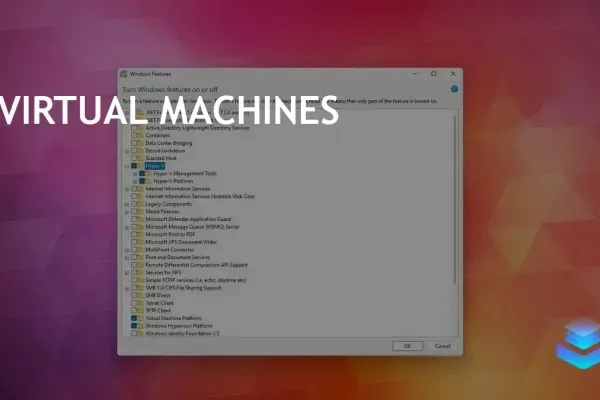Select "Print and Document Services" text

pyautogui.click(x=178, y=257)
